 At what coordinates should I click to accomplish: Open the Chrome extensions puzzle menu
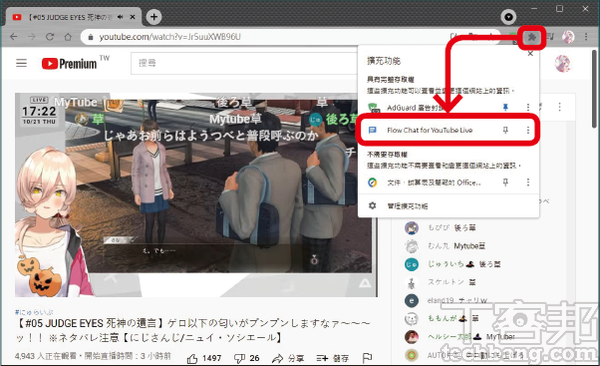click(532, 37)
